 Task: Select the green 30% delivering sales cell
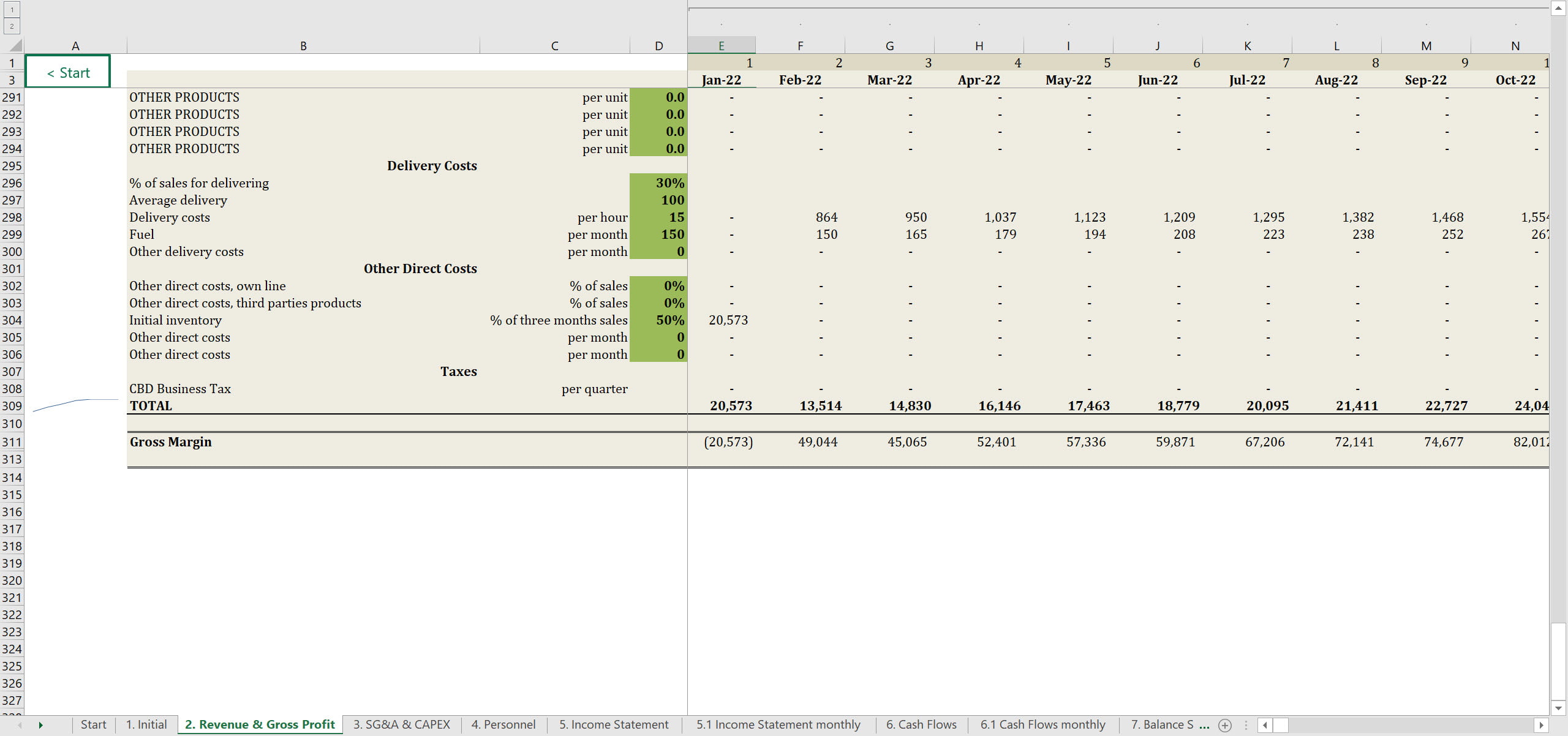(658, 182)
